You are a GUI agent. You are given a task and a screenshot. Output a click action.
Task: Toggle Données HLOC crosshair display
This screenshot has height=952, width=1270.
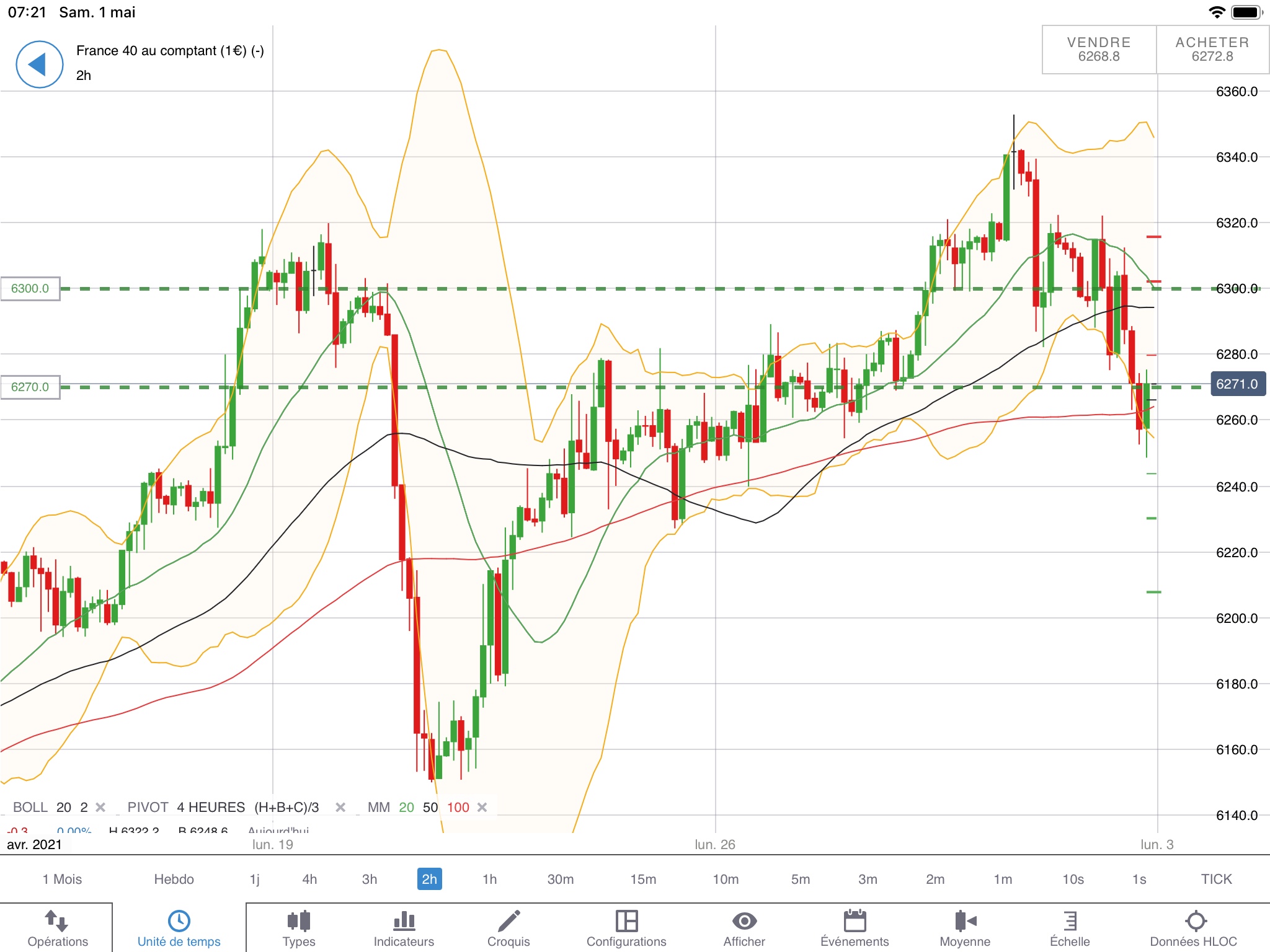1195,922
